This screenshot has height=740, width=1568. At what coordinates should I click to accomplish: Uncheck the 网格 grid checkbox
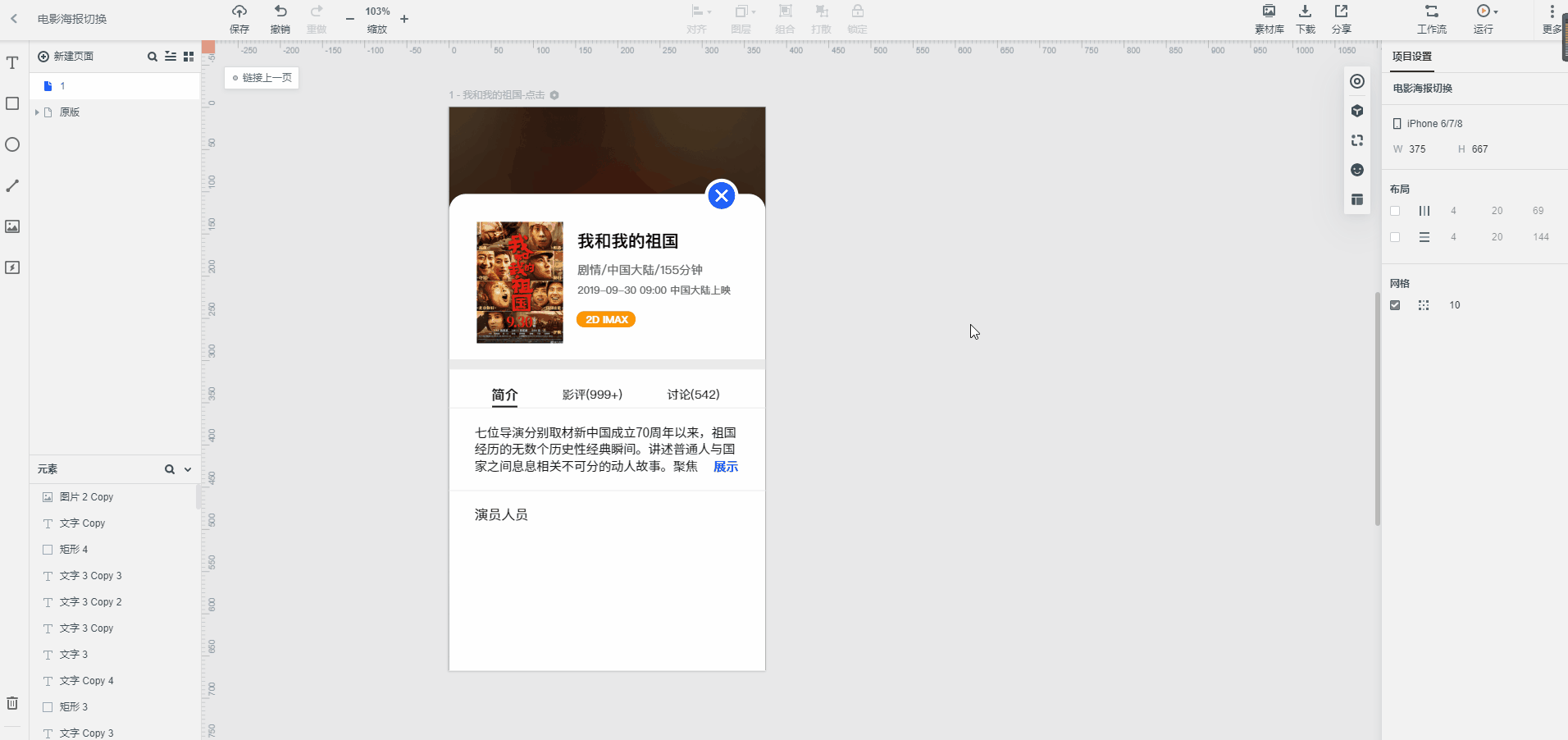pos(1395,304)
